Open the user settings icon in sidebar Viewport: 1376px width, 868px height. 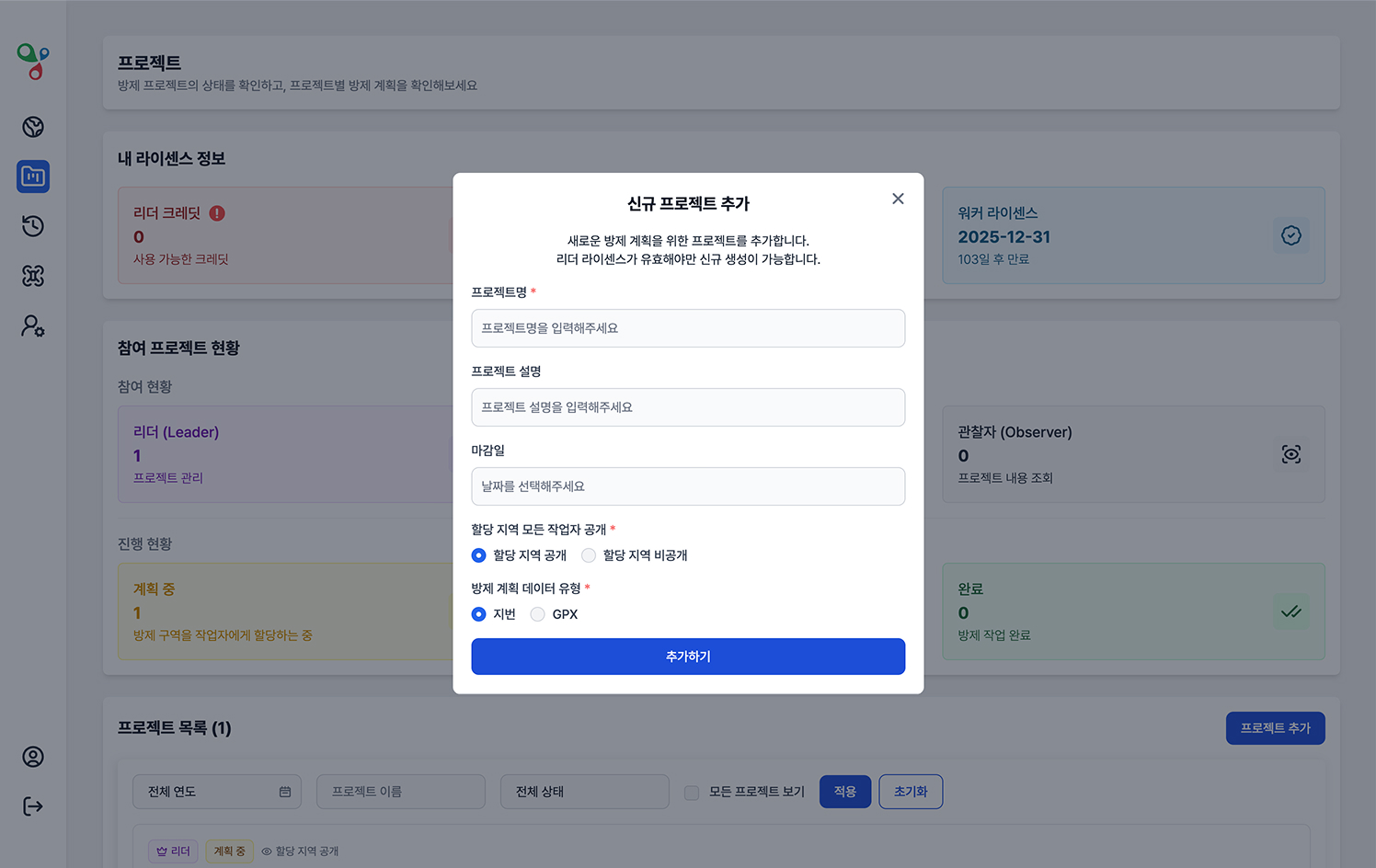coord(33,325)
